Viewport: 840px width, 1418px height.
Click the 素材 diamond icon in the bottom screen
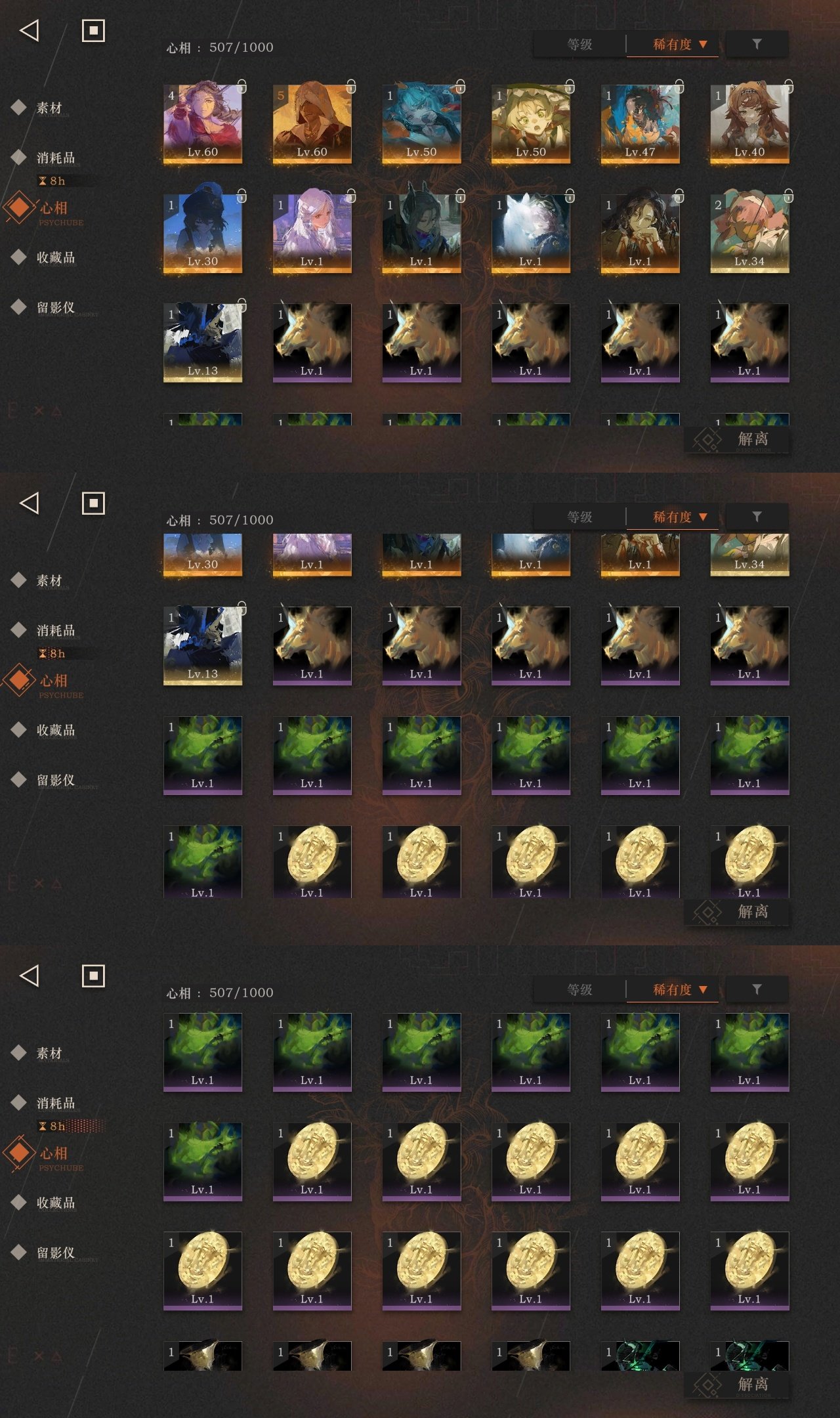[19, 1052]
